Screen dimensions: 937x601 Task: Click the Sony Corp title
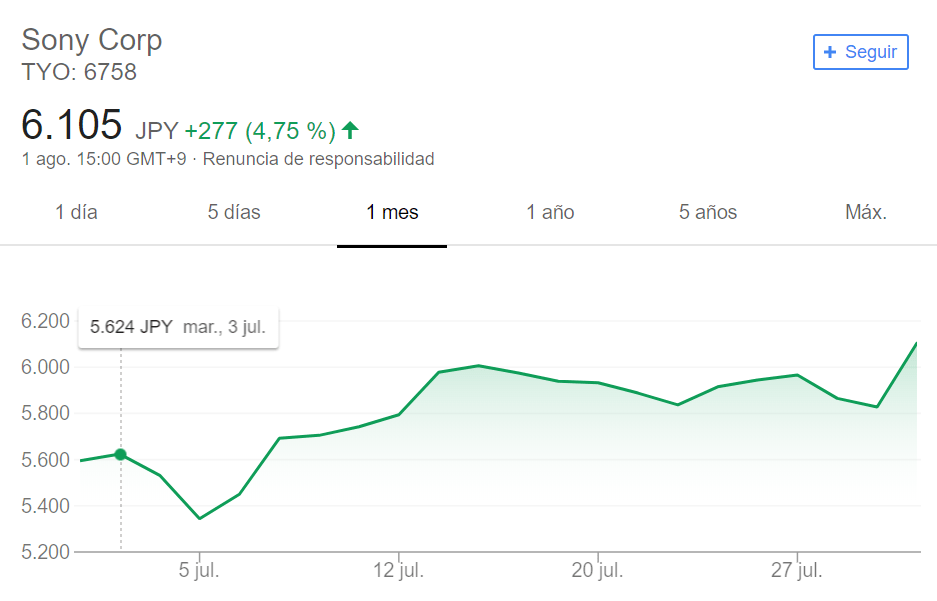[x=91, y=40]
